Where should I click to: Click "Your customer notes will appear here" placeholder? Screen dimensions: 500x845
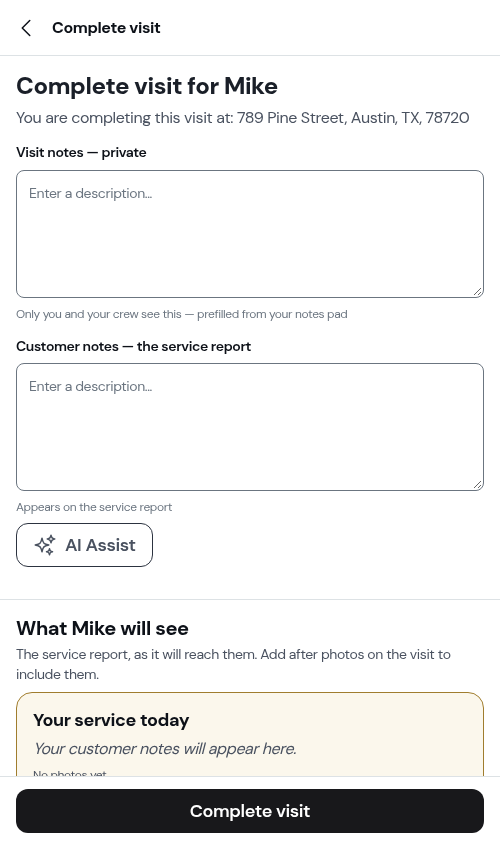(x=165, y=749)
